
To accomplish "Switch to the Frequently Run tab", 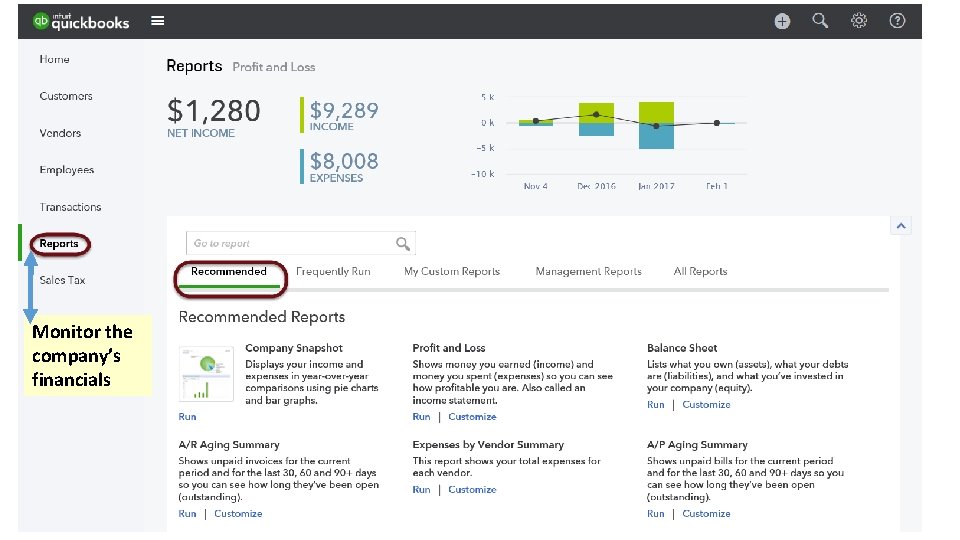I will (x=333, y=271).
